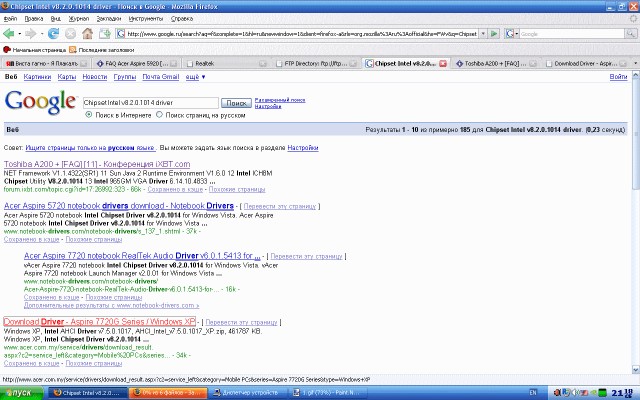Close the Chipset Intel tab with its red X
Viewport: 640px width, 400px height.
click(x=443, y=64)
